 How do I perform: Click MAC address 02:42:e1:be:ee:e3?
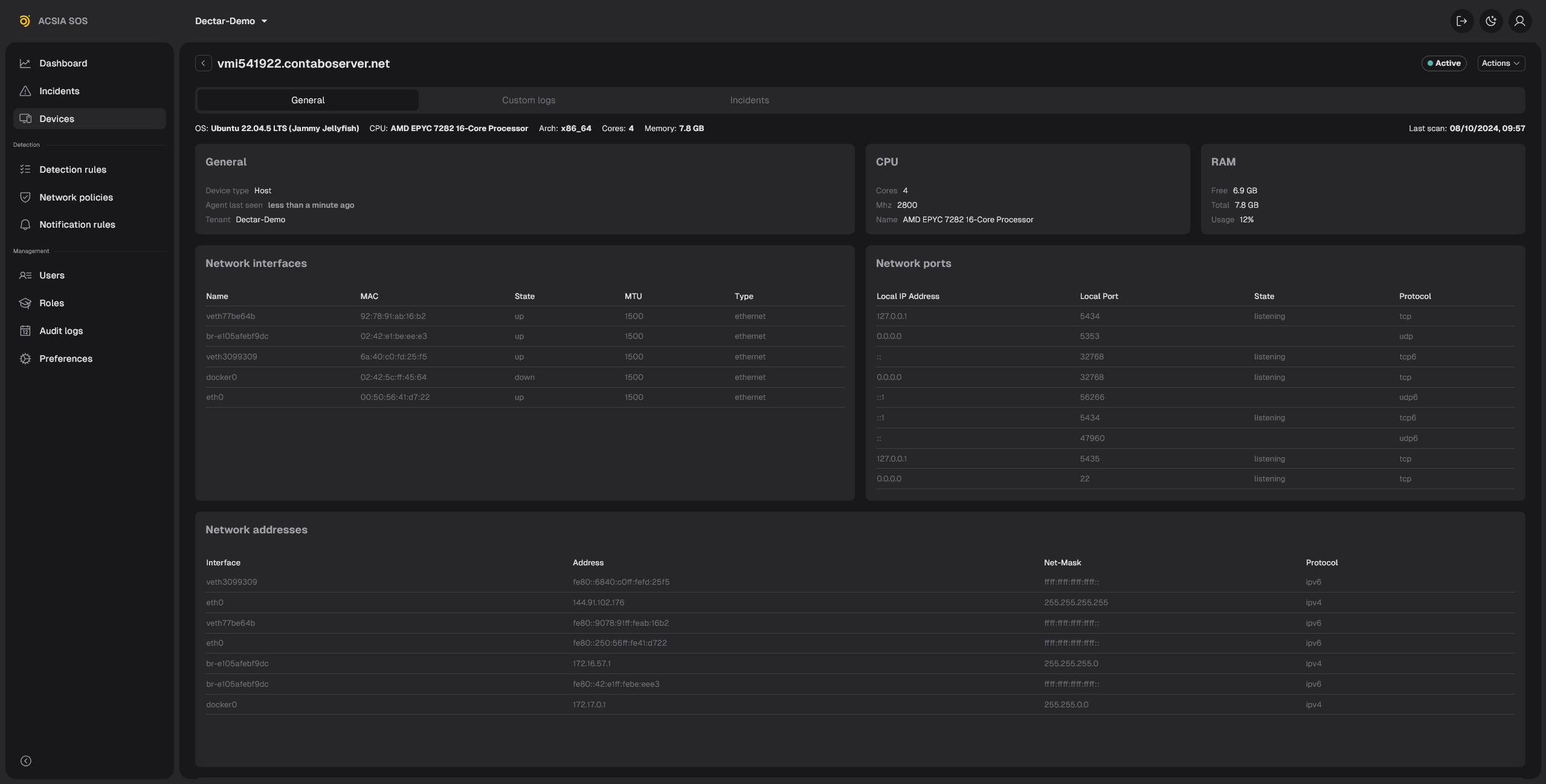(x=393, y=336)
